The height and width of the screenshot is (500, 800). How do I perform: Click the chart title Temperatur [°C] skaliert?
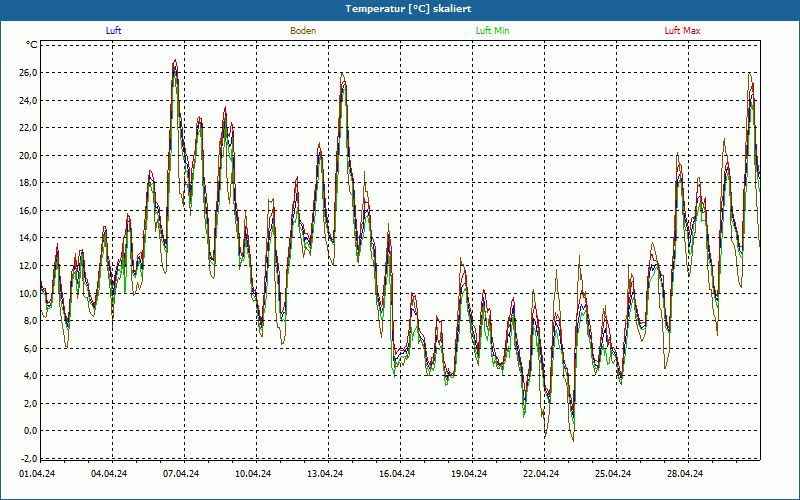tap(408, 9)
